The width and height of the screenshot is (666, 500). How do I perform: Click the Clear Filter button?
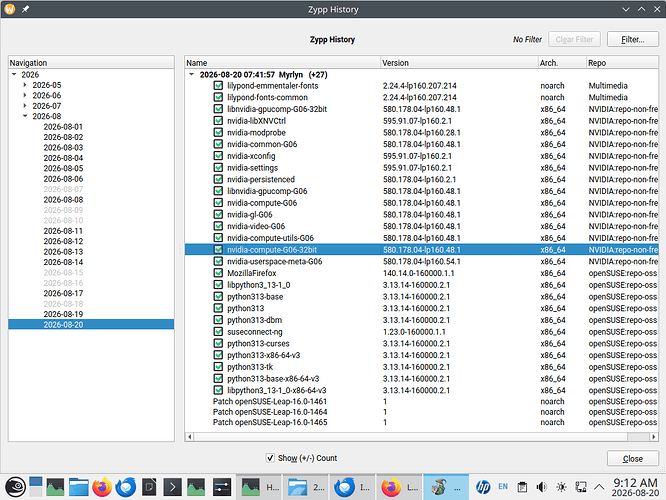coord(574,40)
